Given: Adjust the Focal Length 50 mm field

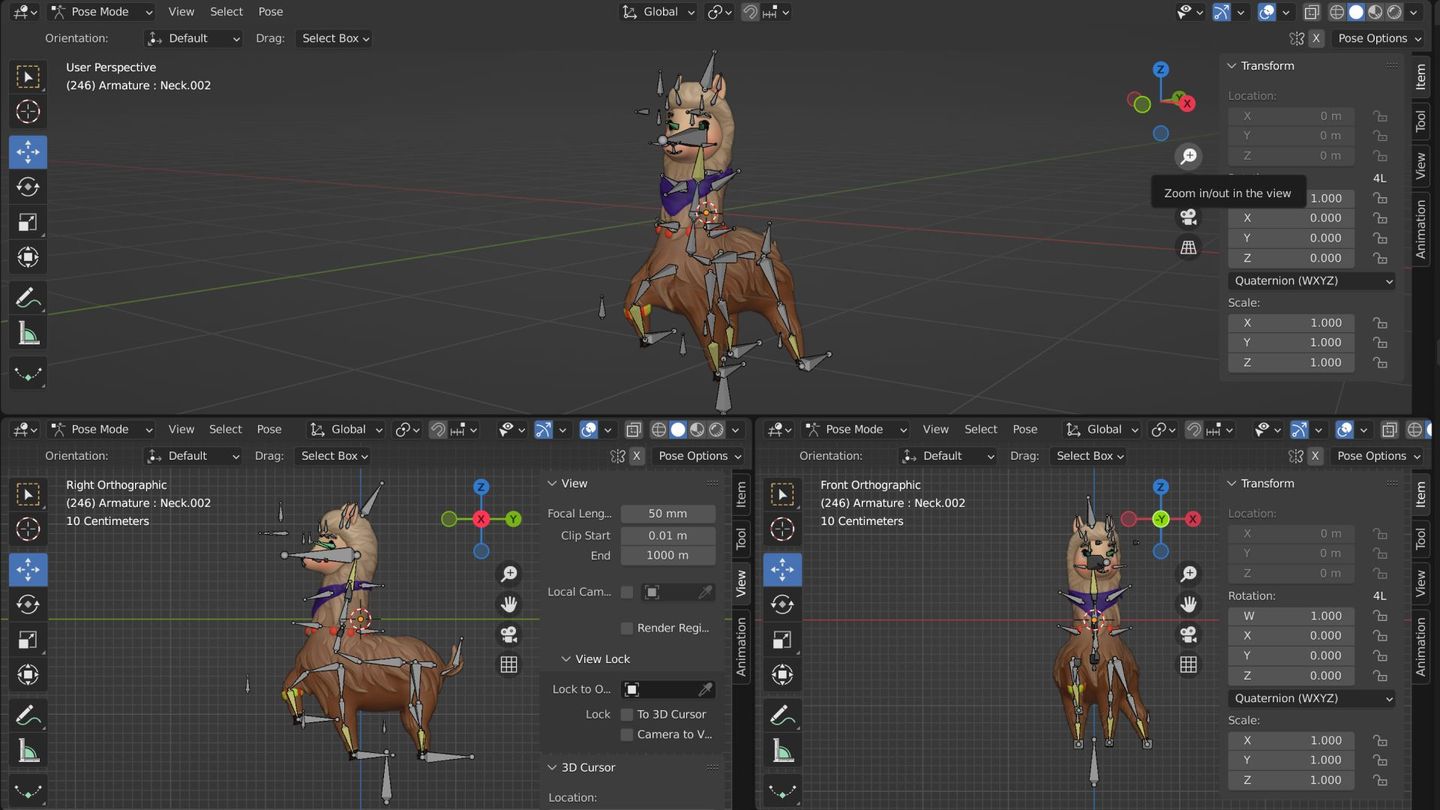Looking at the screenshot, I should tap(667, 513).
